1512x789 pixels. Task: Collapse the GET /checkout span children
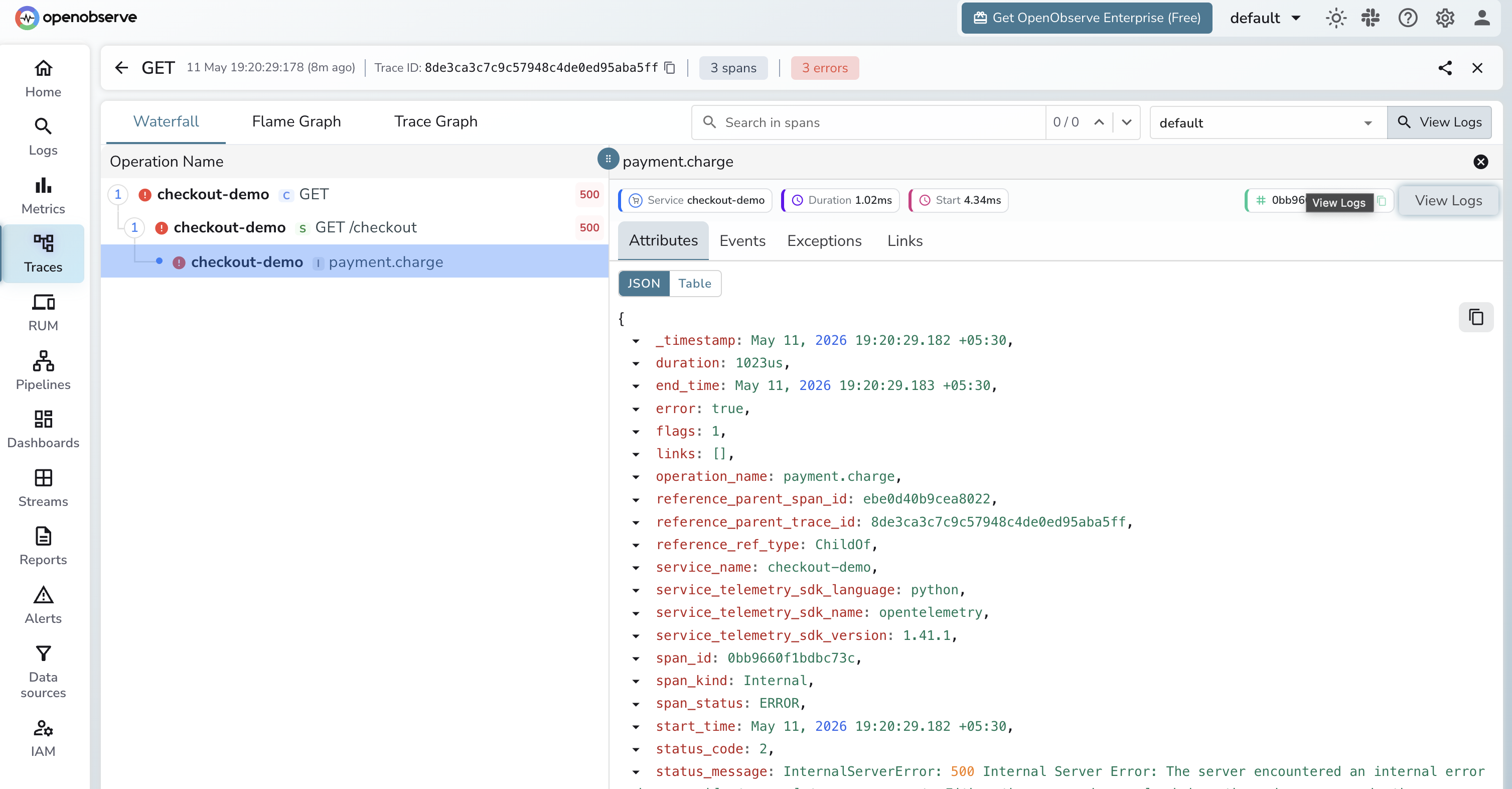pos(134,227)
